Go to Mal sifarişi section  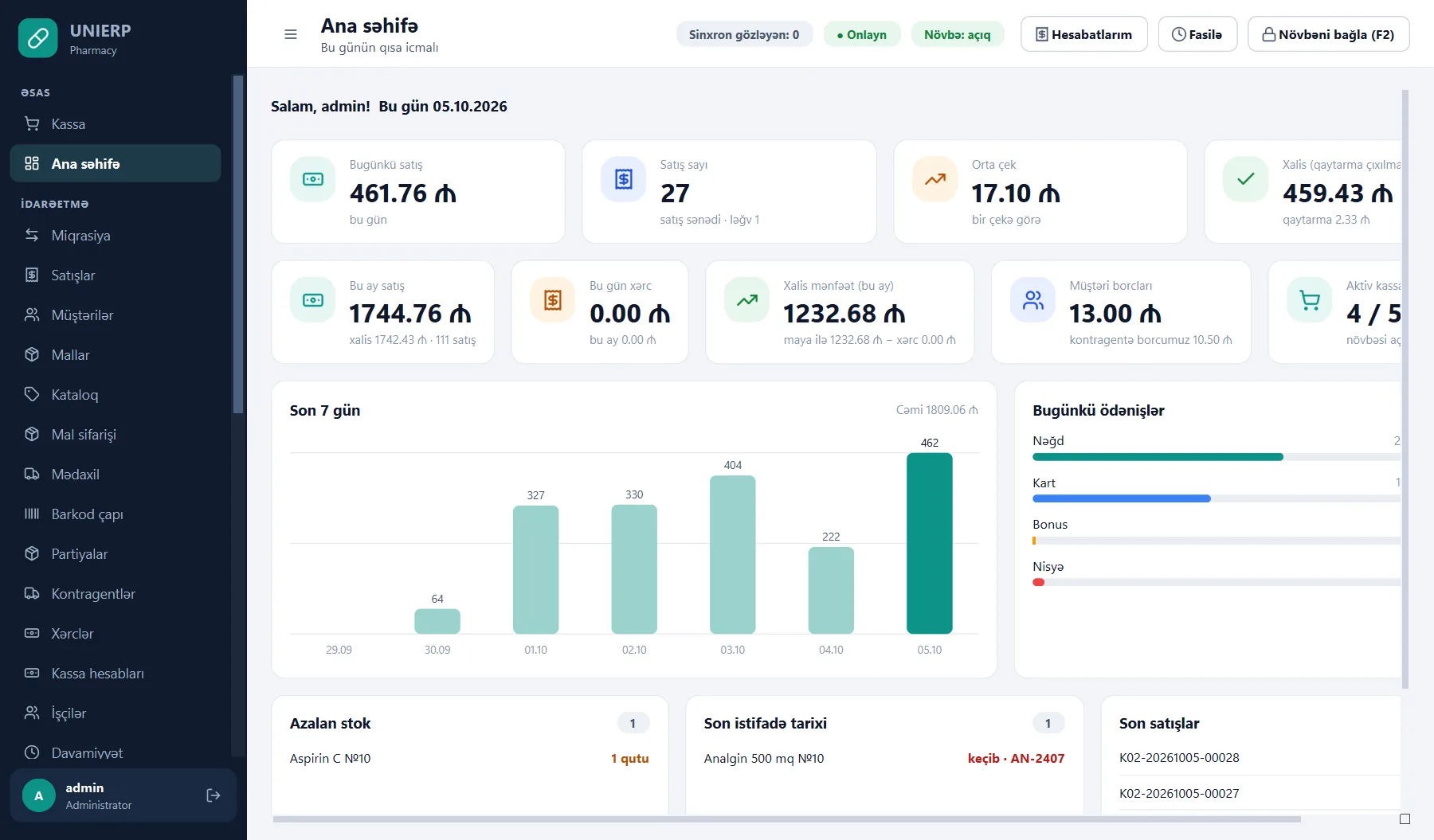coord(116,435)
